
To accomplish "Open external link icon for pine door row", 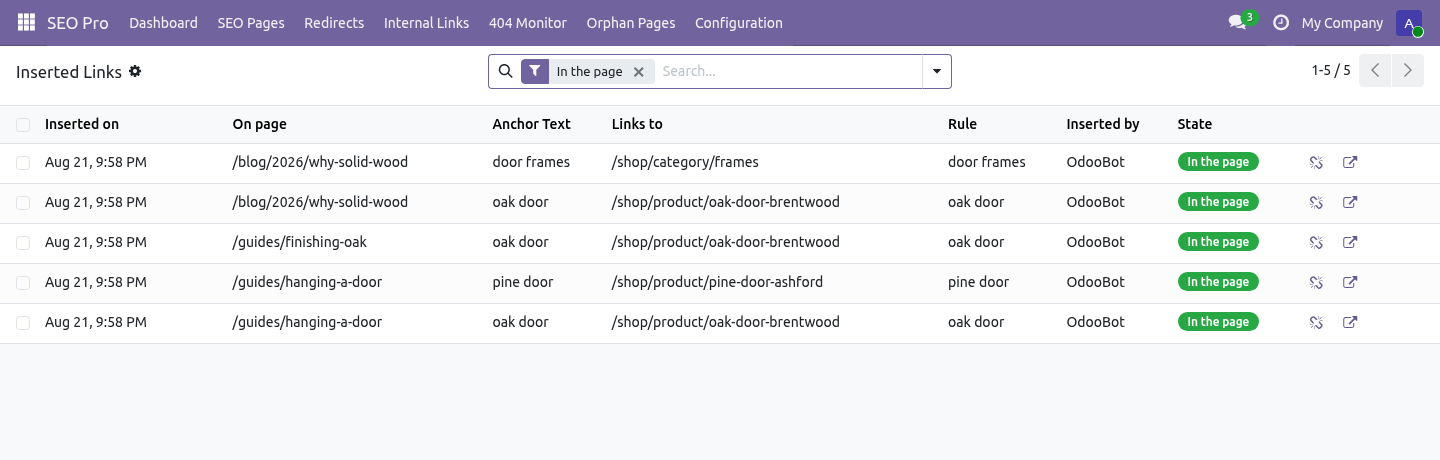I will coord(1350,282).
